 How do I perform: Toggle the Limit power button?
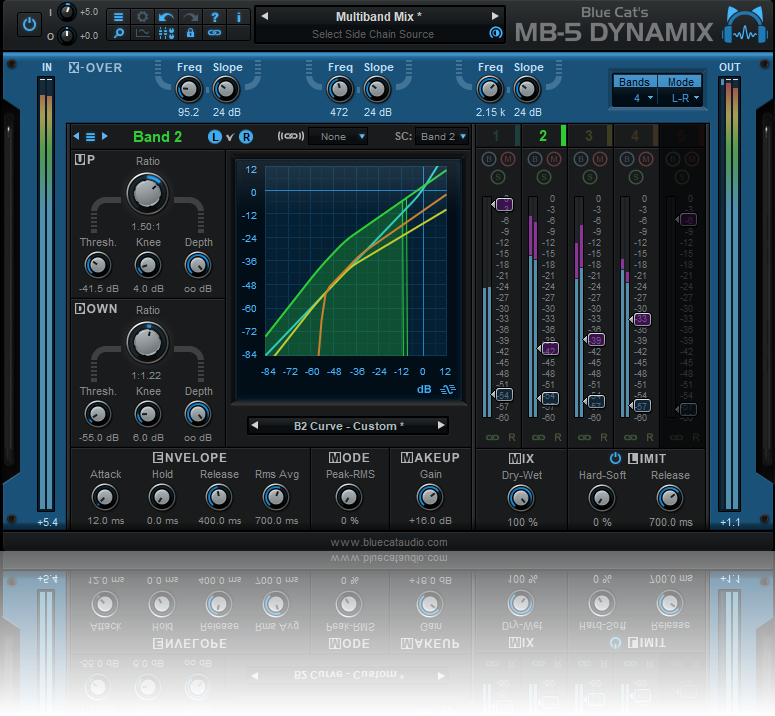[x=615, y=458]
